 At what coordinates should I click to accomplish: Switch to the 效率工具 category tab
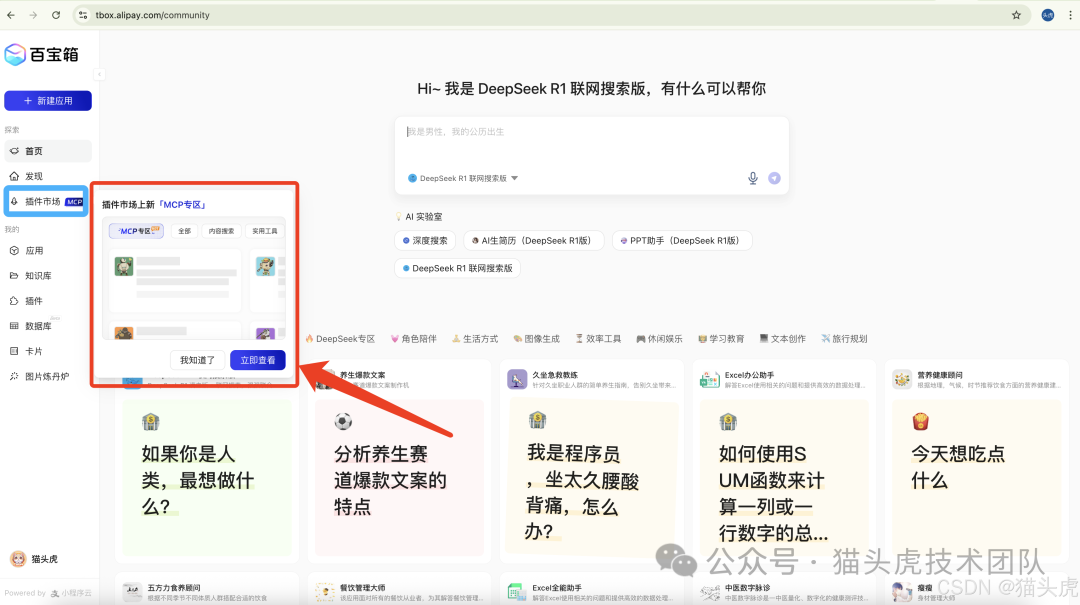(598, 339)
